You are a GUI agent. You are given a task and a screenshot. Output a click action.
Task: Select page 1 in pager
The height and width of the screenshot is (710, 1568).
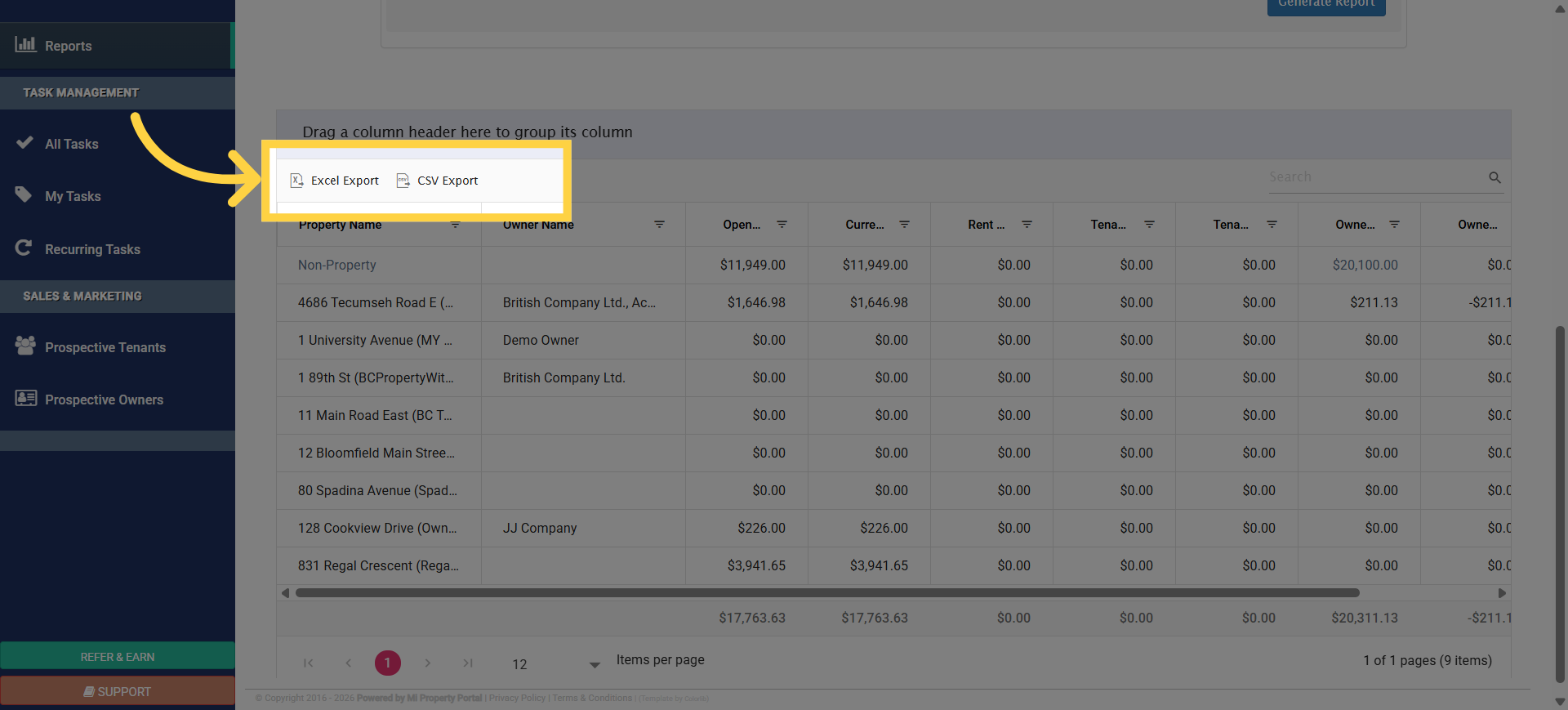pos(388,663)
